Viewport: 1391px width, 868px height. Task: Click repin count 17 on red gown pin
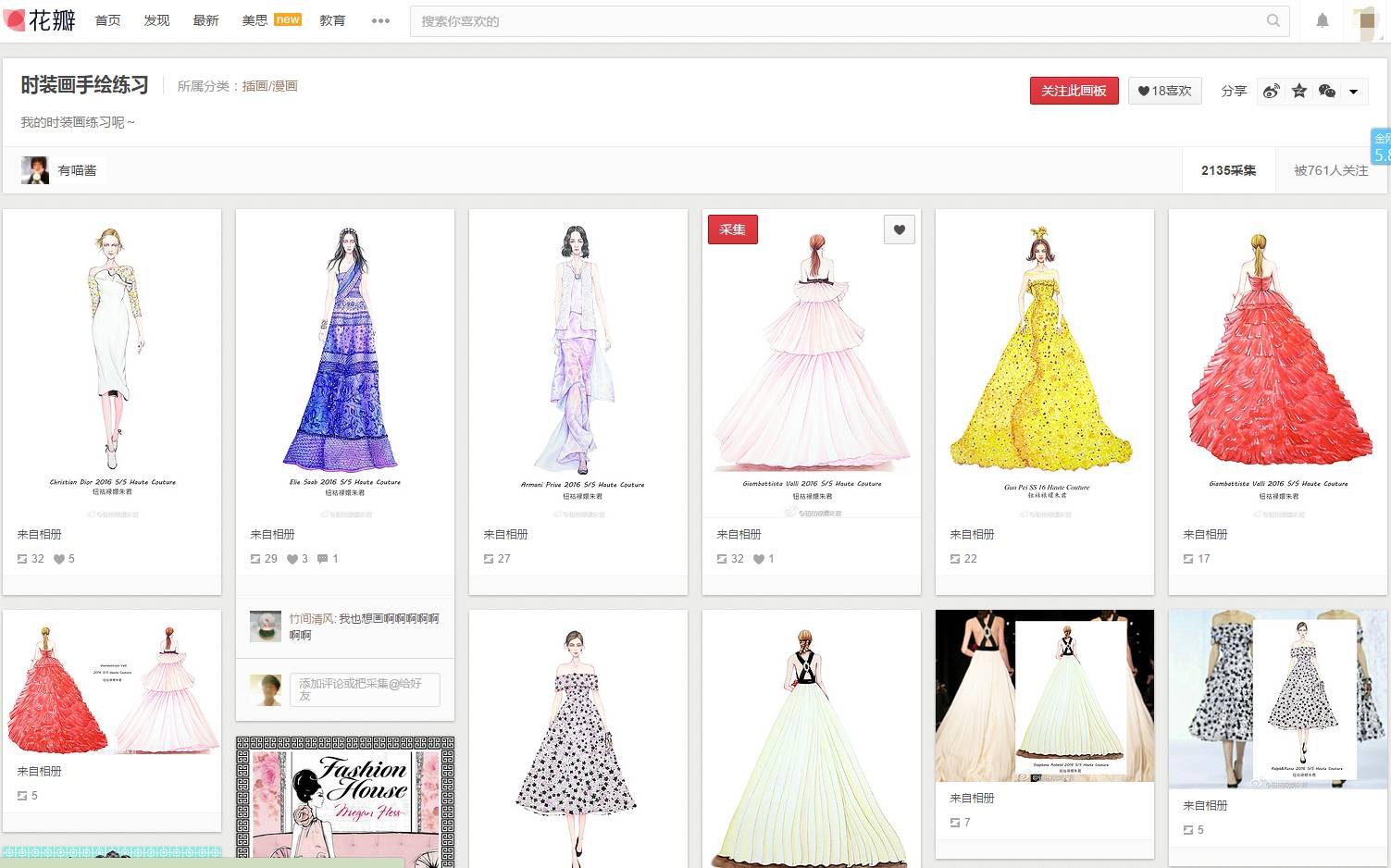(1197, 559)
